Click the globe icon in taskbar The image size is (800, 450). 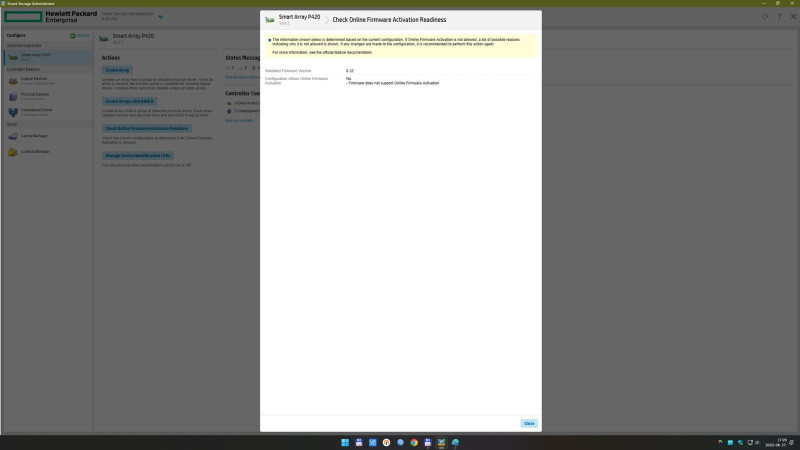455,442
